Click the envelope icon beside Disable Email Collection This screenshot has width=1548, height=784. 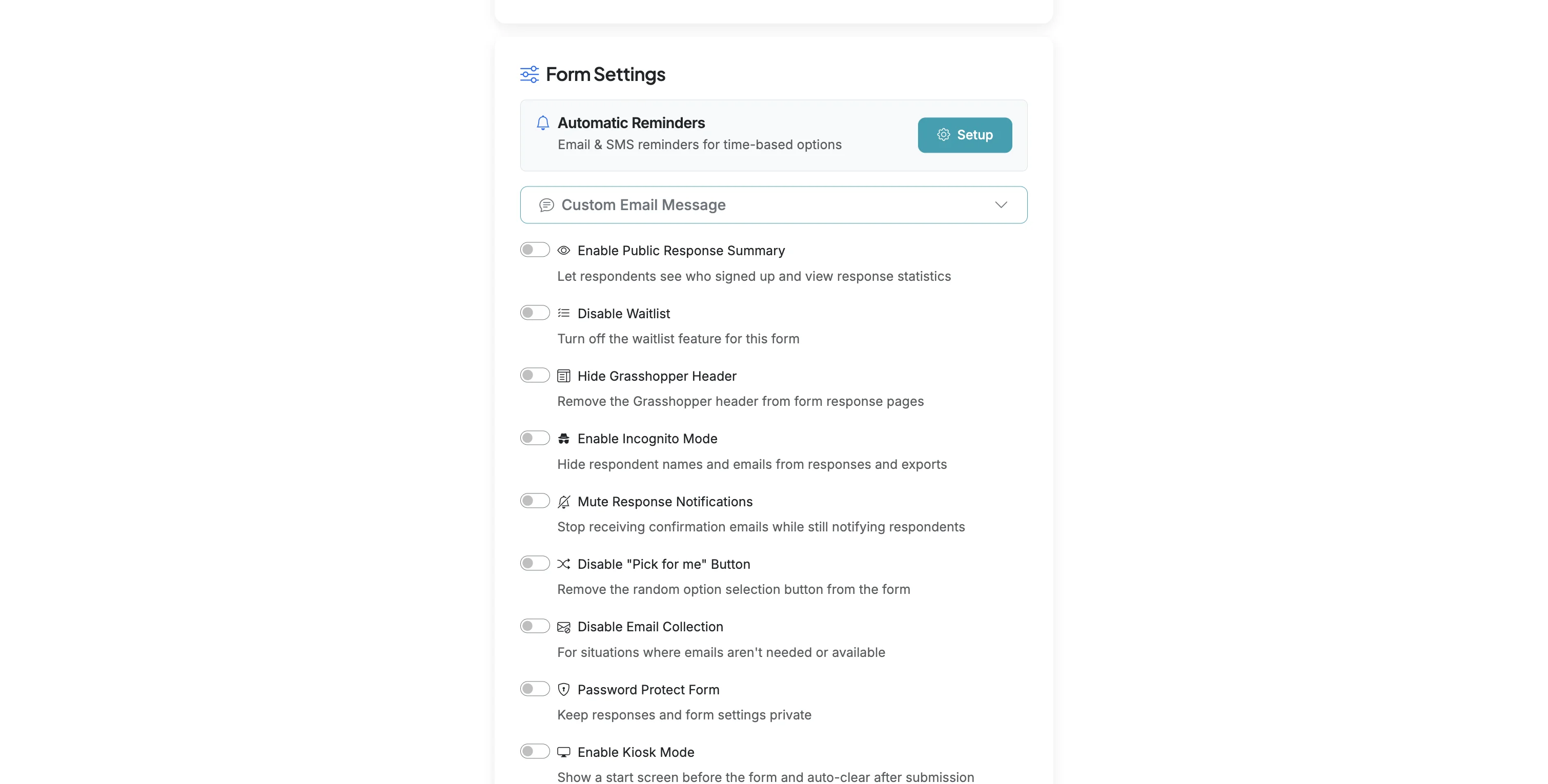point(564,626)
